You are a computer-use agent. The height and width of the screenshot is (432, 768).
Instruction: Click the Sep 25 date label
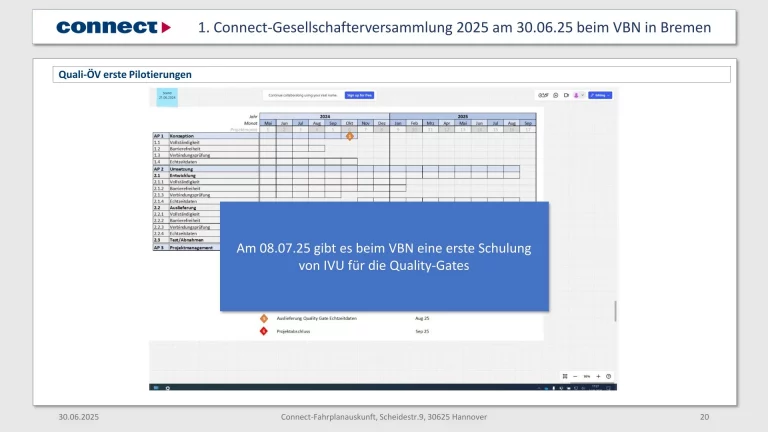coord(422,331)
